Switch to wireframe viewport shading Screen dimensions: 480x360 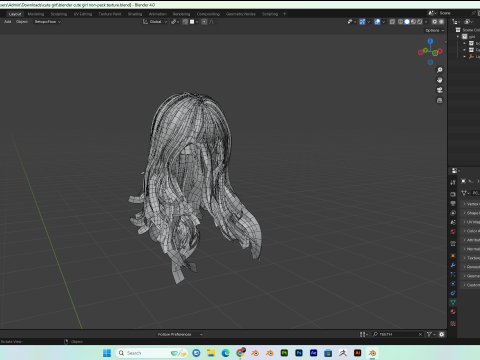[x=401, y=22]
